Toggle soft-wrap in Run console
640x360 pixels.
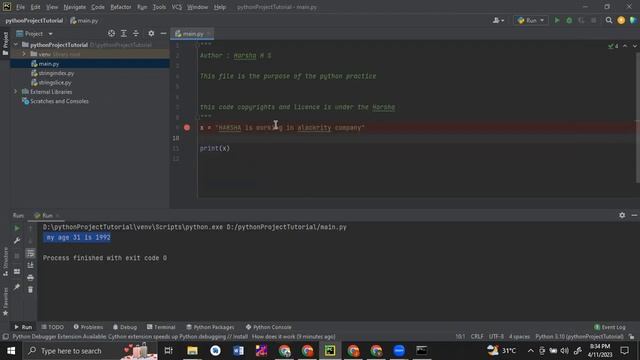pos(30,253)
